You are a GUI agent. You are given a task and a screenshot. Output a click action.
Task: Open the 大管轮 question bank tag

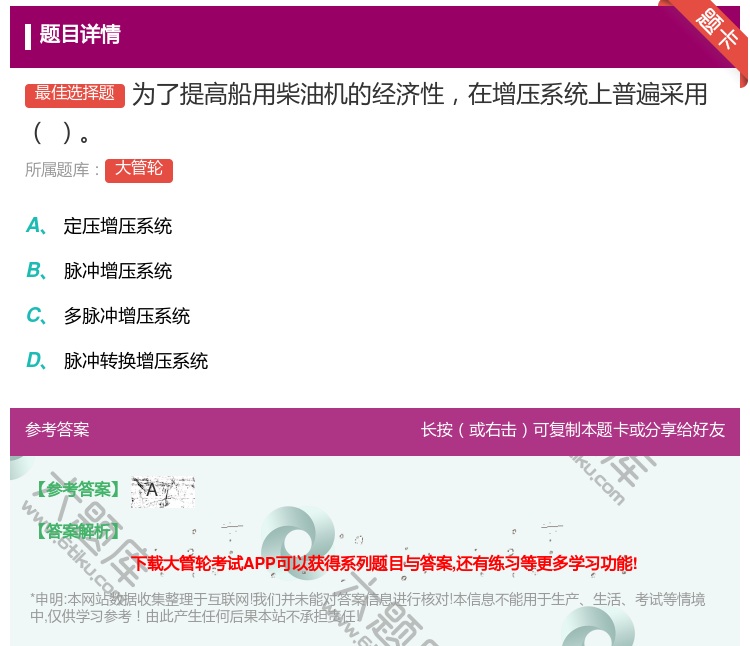click(139, 170)
